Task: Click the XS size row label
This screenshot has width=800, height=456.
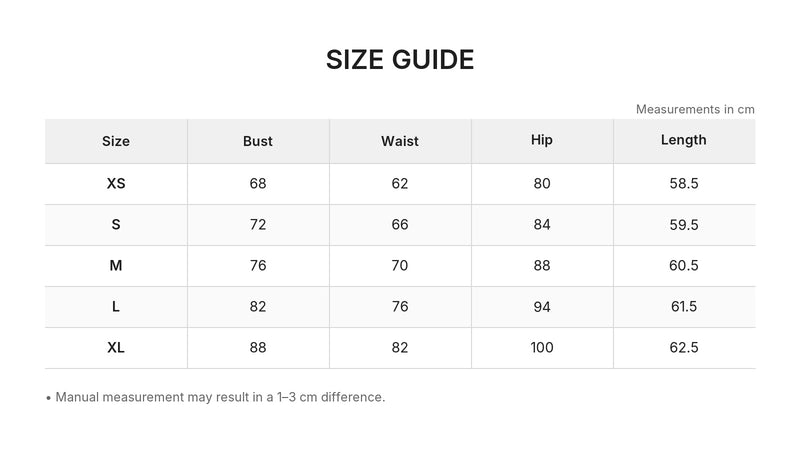Action: tap(116, 184)
